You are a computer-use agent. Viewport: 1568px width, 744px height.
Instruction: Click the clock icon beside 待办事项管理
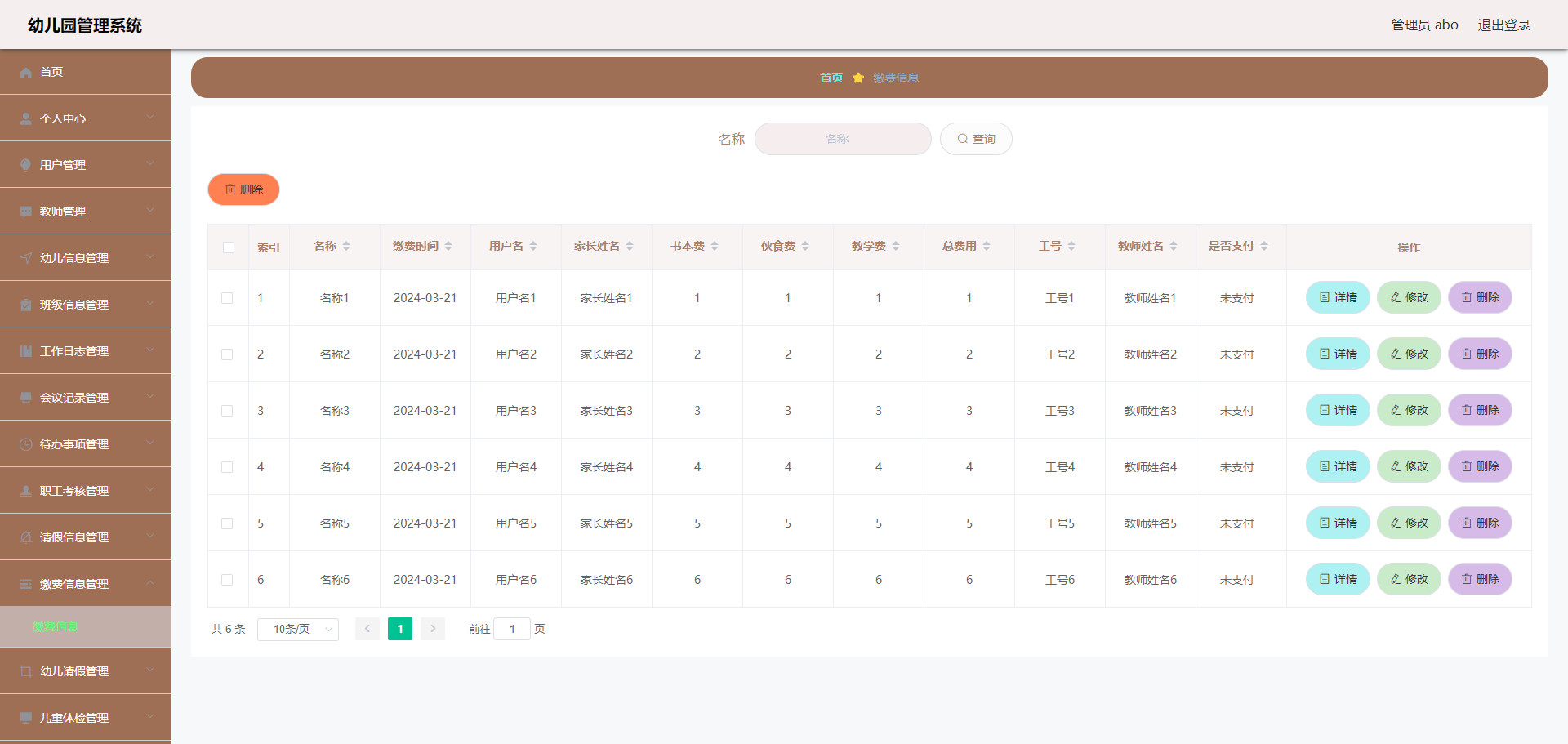pyautogui.click(x=26, y=445)
